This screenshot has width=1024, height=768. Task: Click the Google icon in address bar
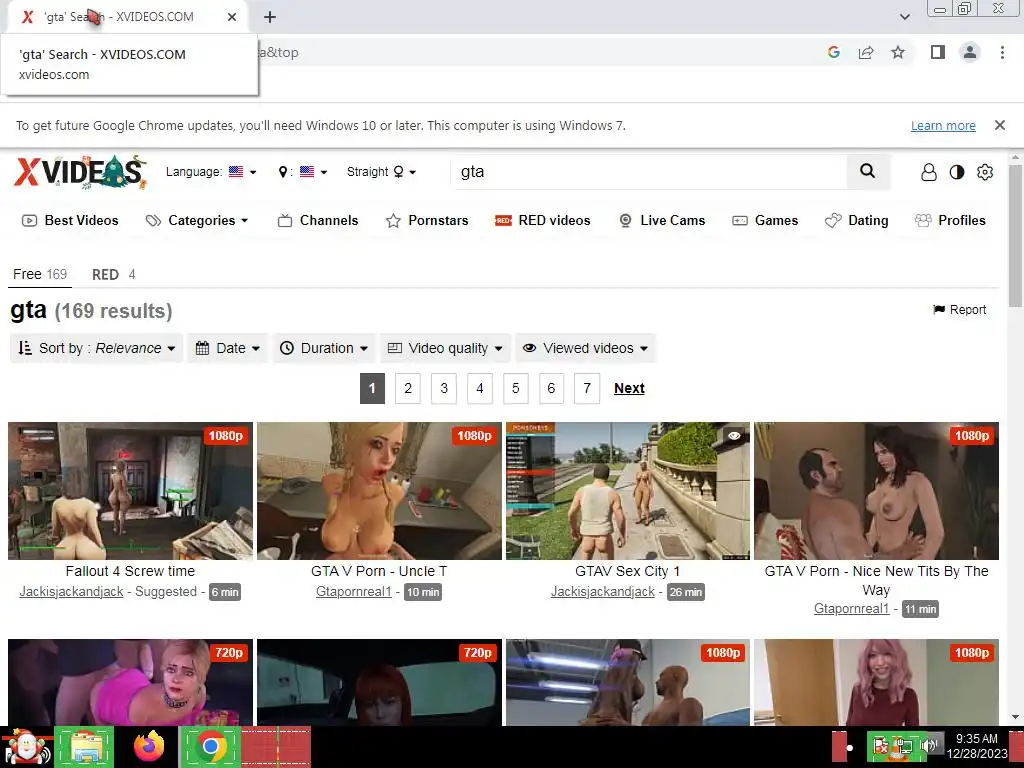(x=833, y=52)
